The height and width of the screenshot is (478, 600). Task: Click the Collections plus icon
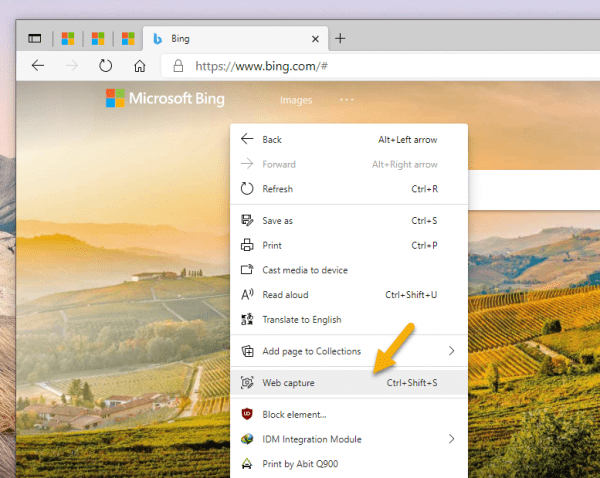(247, 351)
